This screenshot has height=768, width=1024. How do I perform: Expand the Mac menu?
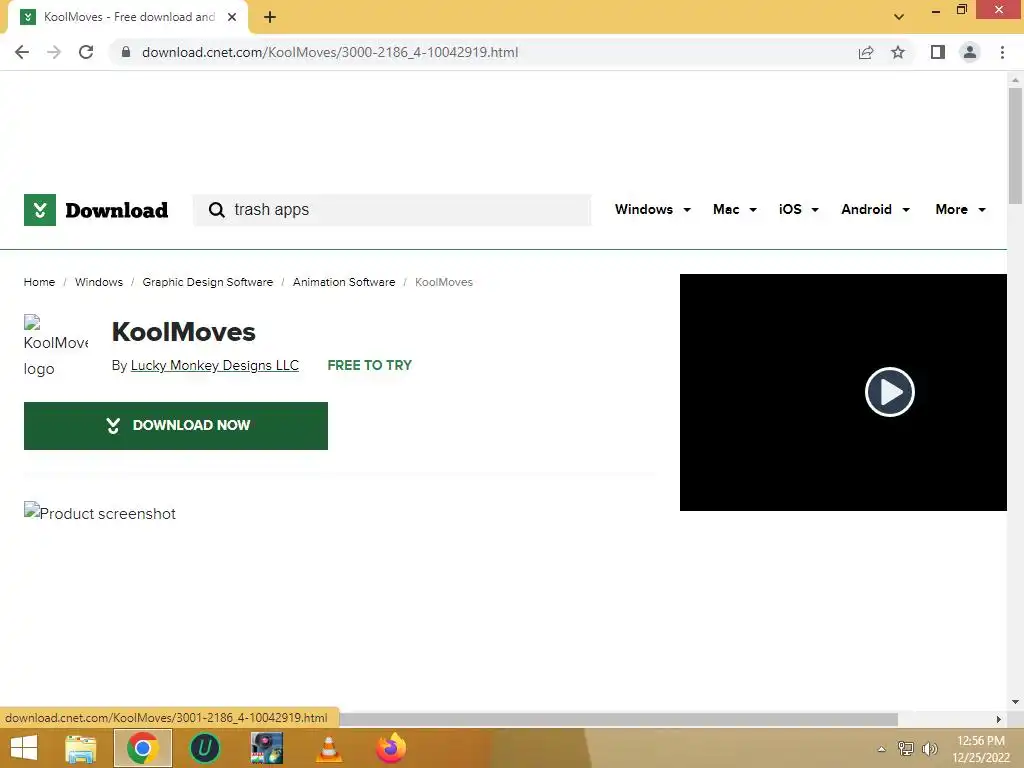click(x=735, y=210)
